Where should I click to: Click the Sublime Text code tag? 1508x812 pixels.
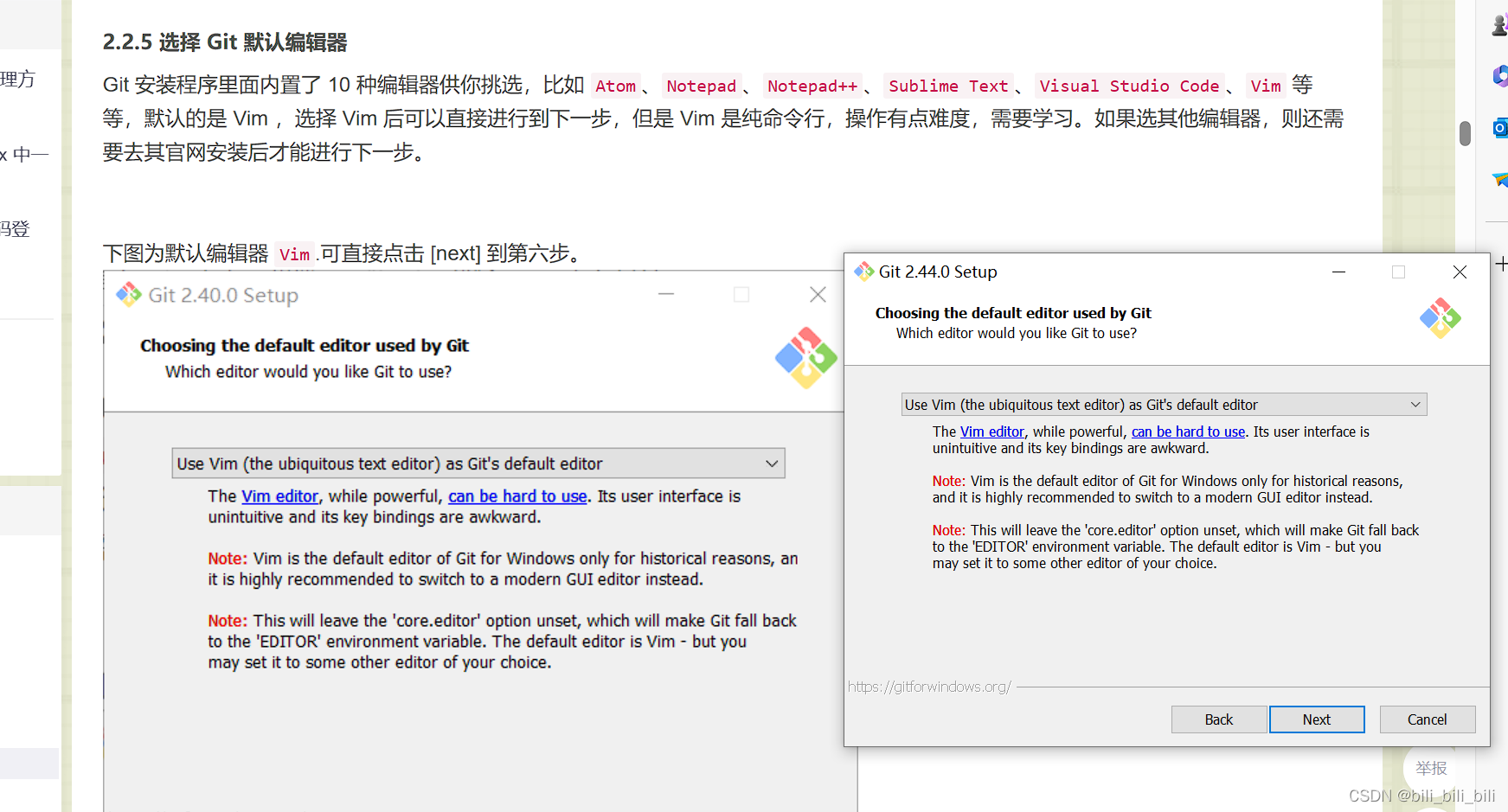click(x=948, y=86)
